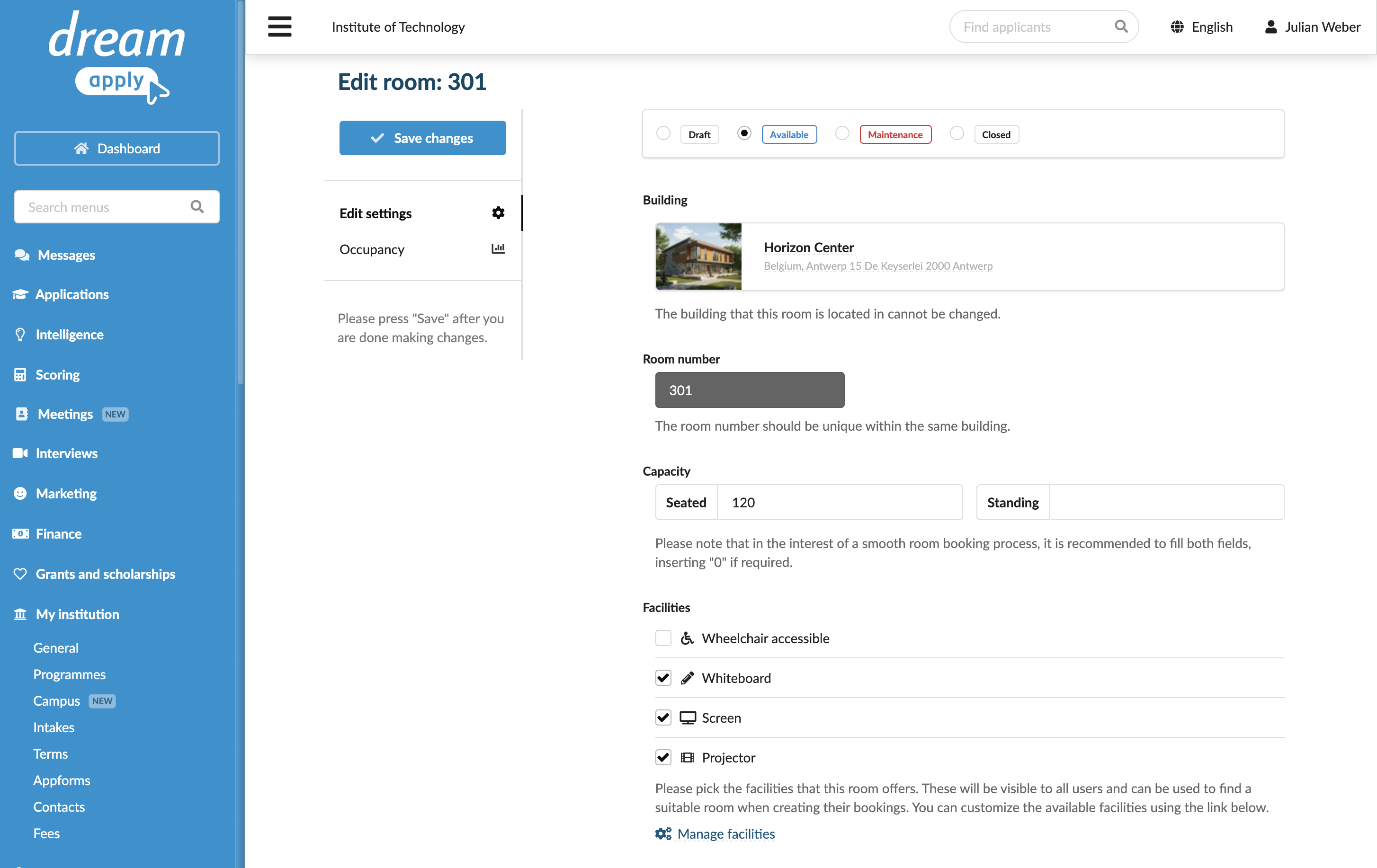Screen dimensions: 1377x868
Task: Click the sidebar vertical scrollbar
Action: 241,192
